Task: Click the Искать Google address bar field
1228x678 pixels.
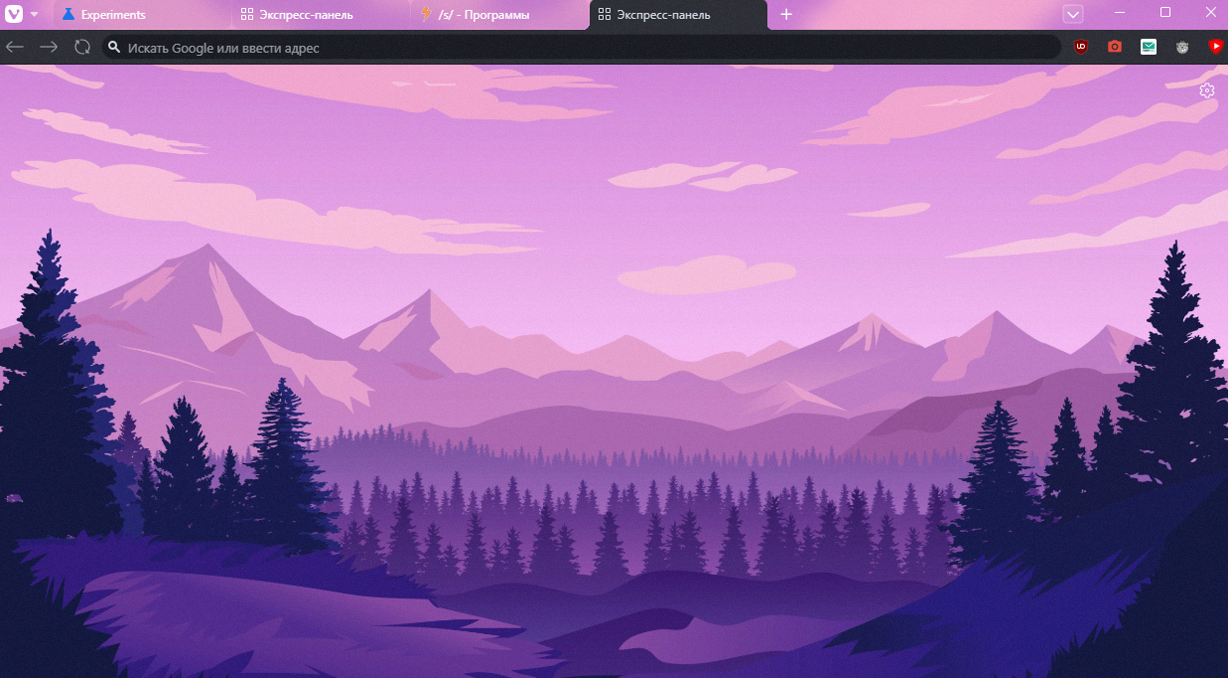Action: [400, 46]
